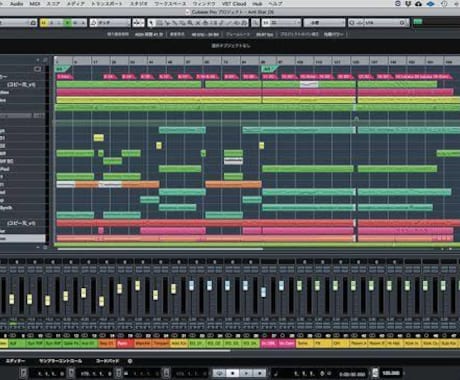Open the MIDI menu

(x=35, y=4)
